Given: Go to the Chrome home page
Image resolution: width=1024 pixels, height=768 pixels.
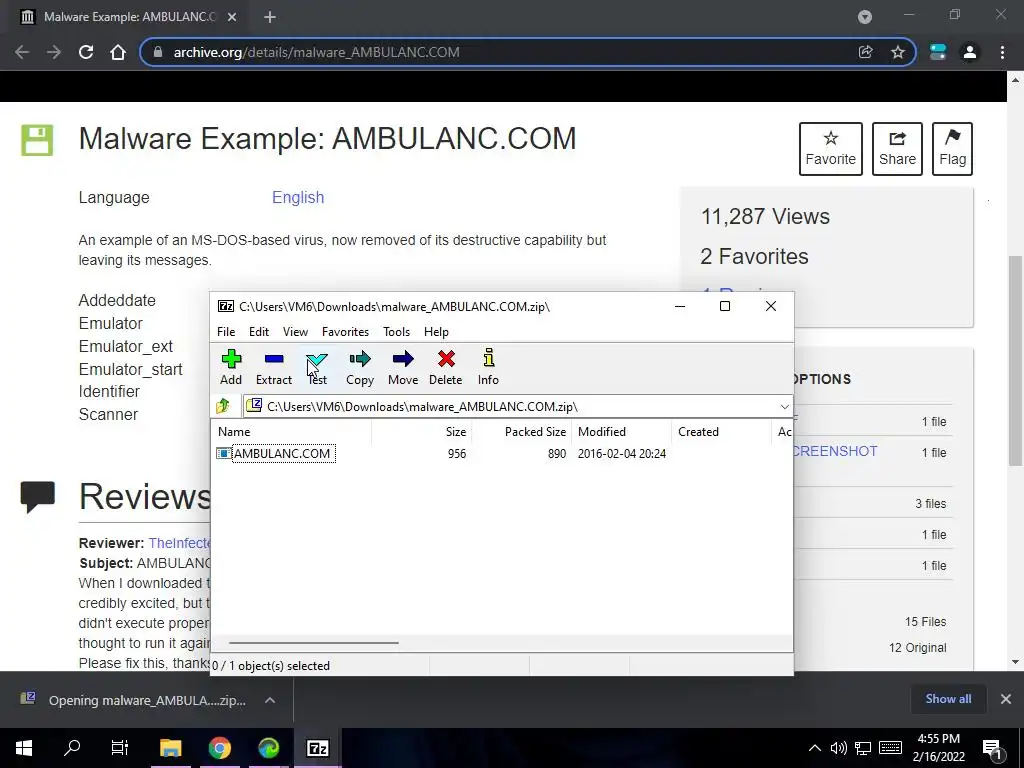Looking at the screenshot, I should [118, 52].
